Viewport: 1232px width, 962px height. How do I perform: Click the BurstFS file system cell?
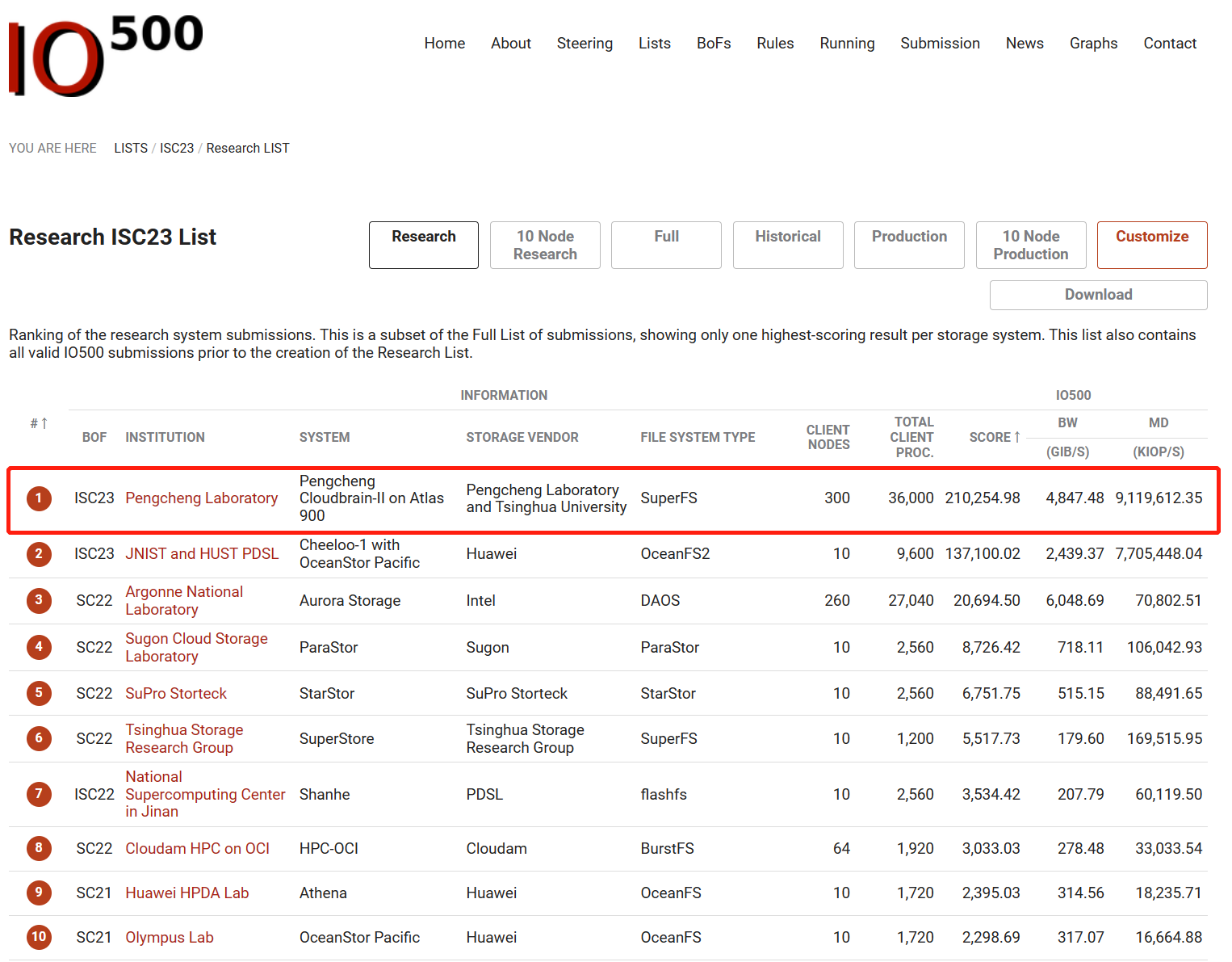668,849
